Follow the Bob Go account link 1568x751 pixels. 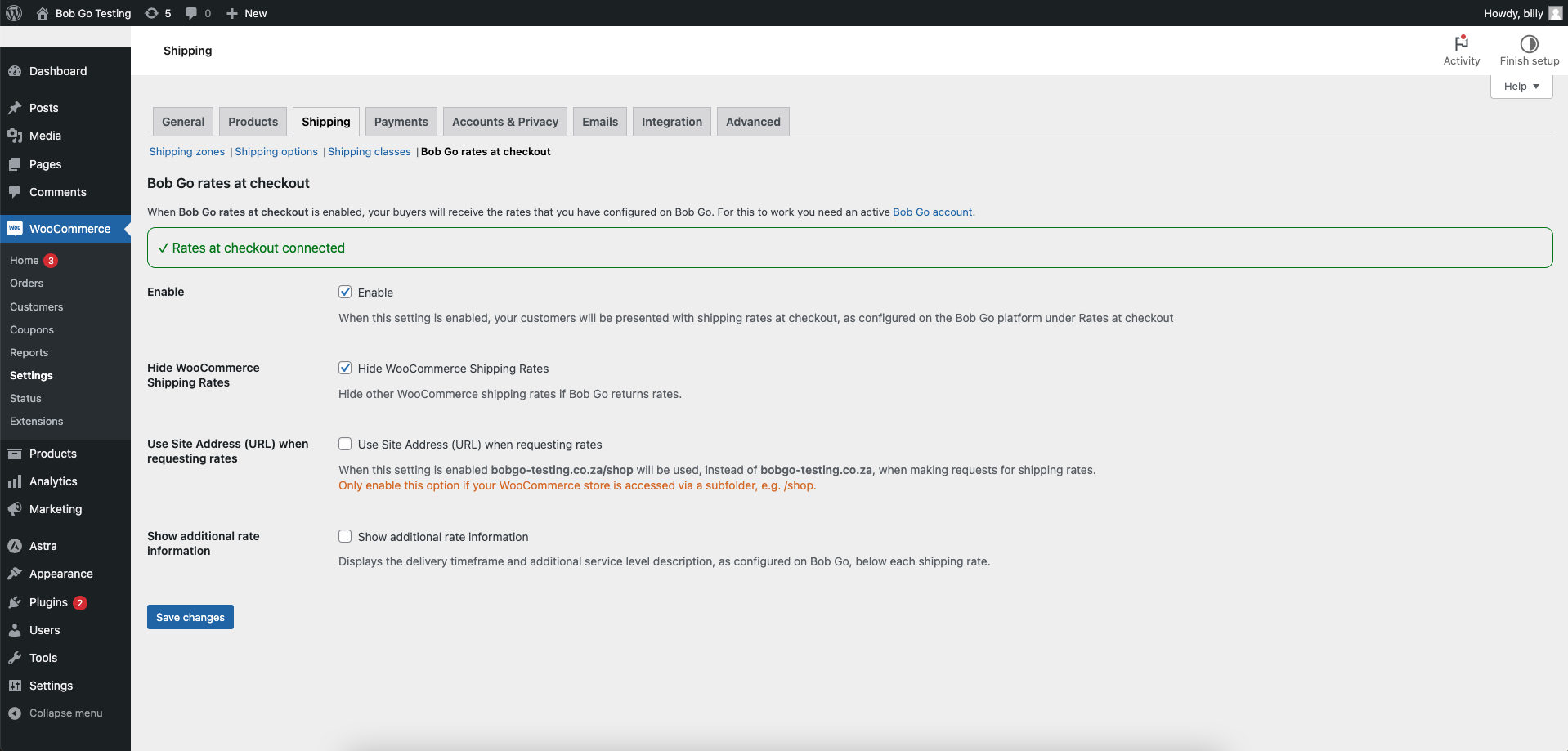933,212
